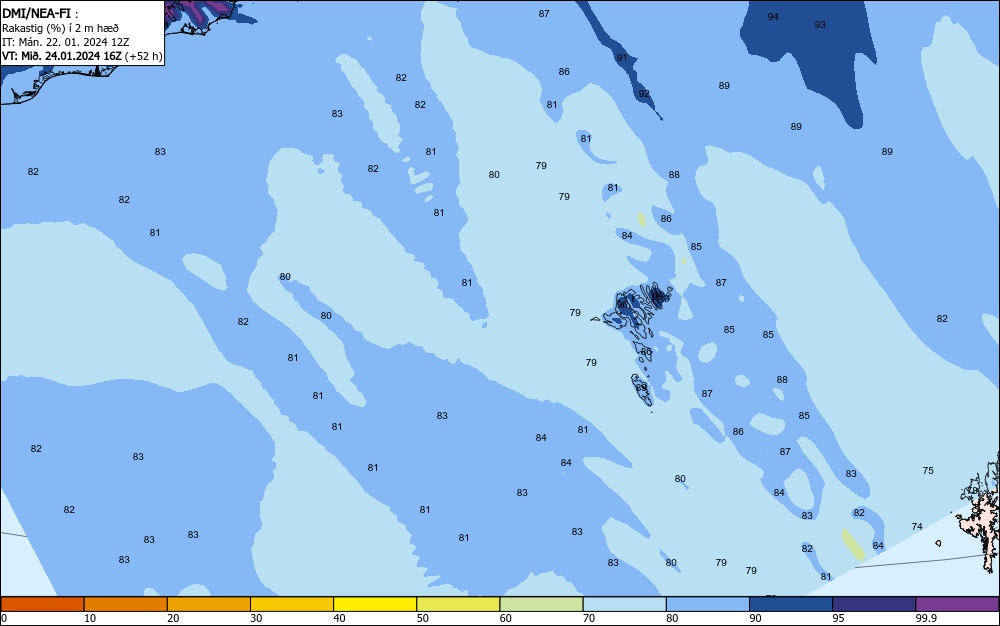Select the 50–60 yellow-green legend swatch

tap(459, 604)
